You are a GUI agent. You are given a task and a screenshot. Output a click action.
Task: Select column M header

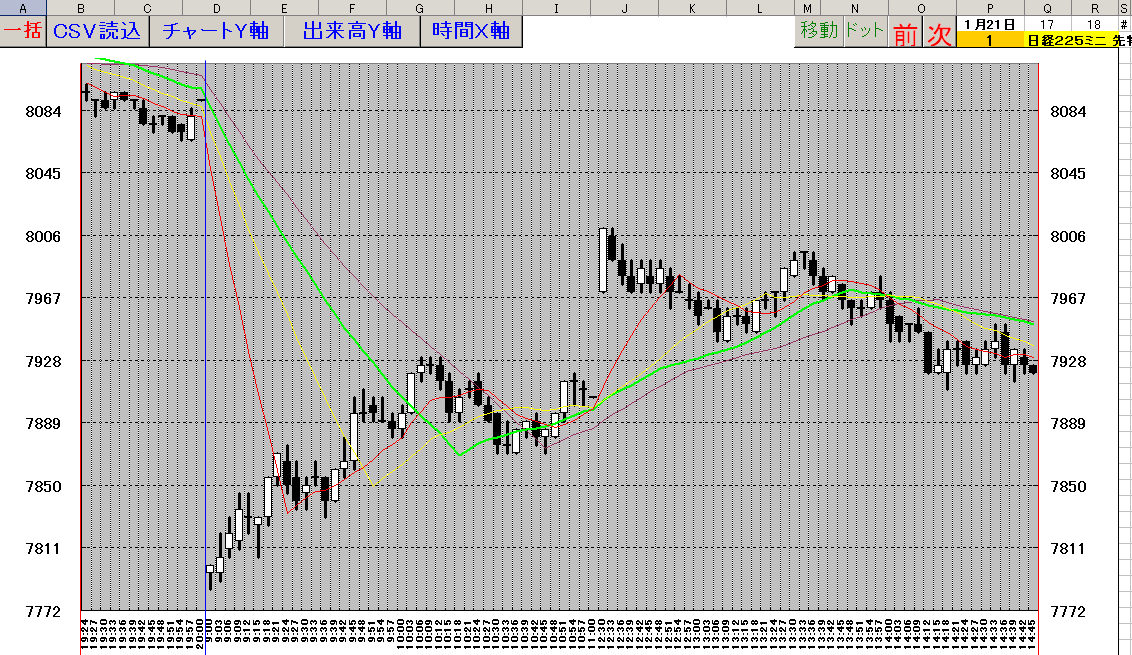[807, 8]
